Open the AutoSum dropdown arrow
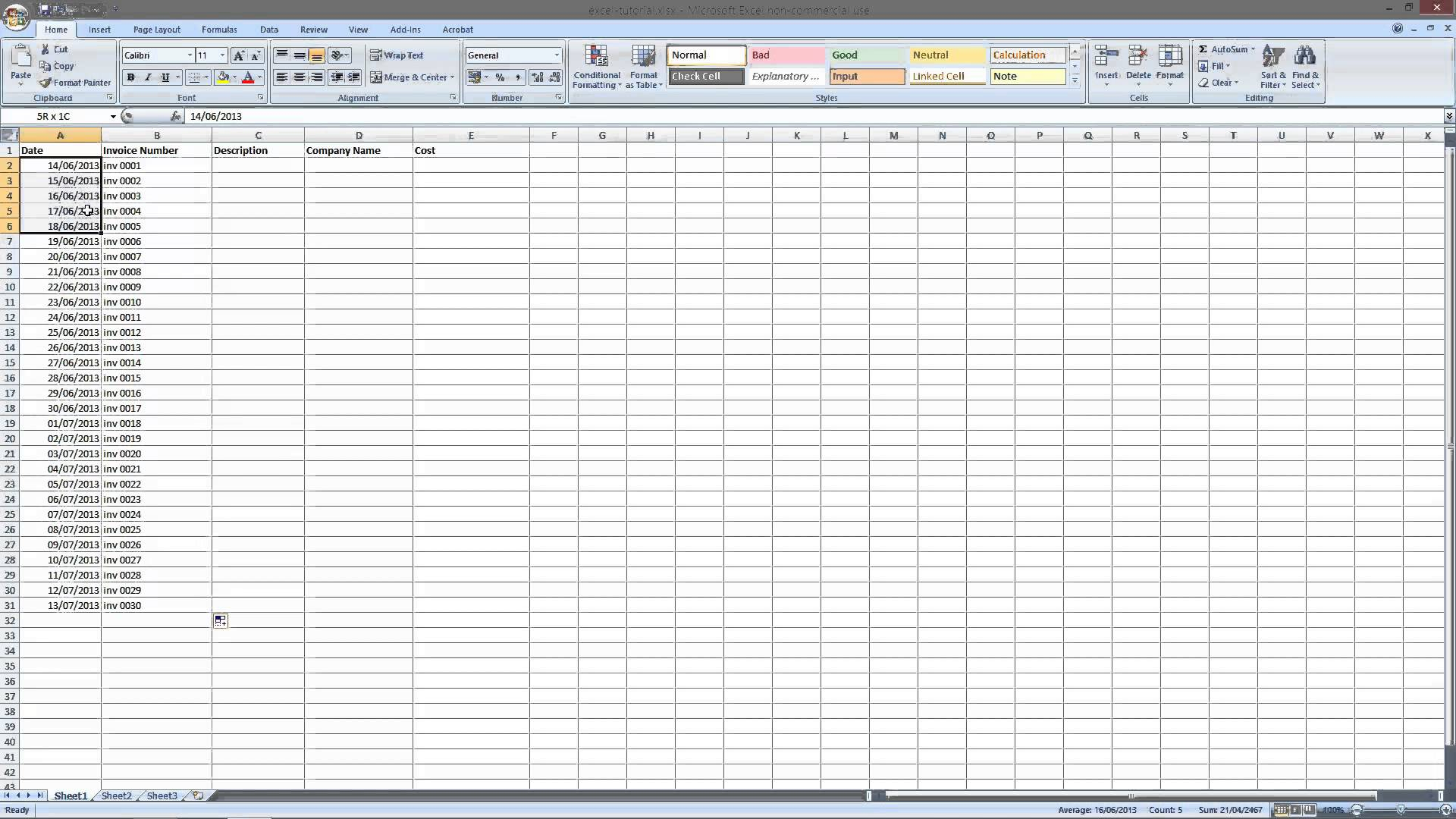Screen dimensions: 1456x819 point(1253,49)
